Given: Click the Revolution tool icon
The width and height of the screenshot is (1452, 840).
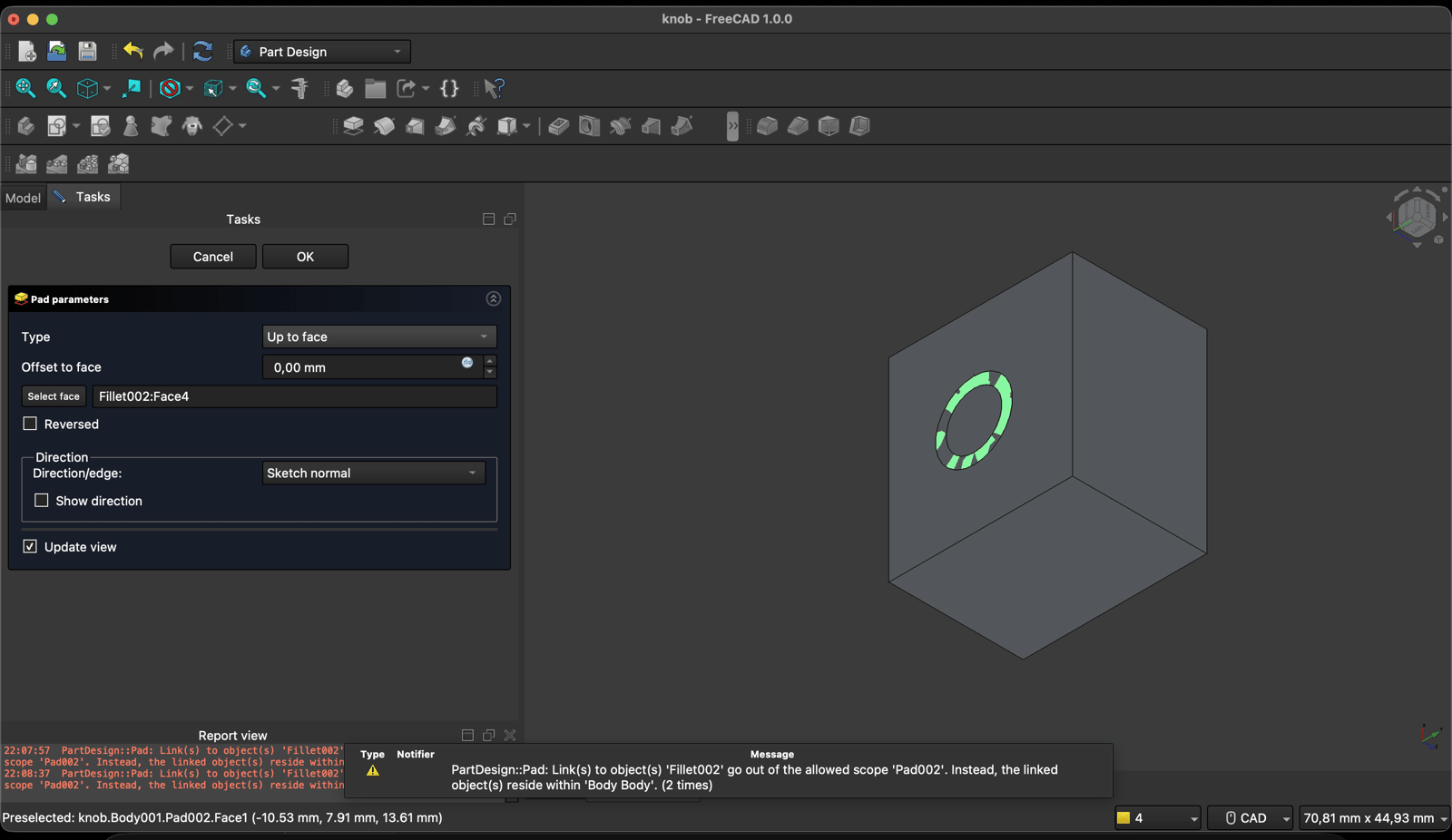Looking at the screenshot, I should [x=384, y=126].
